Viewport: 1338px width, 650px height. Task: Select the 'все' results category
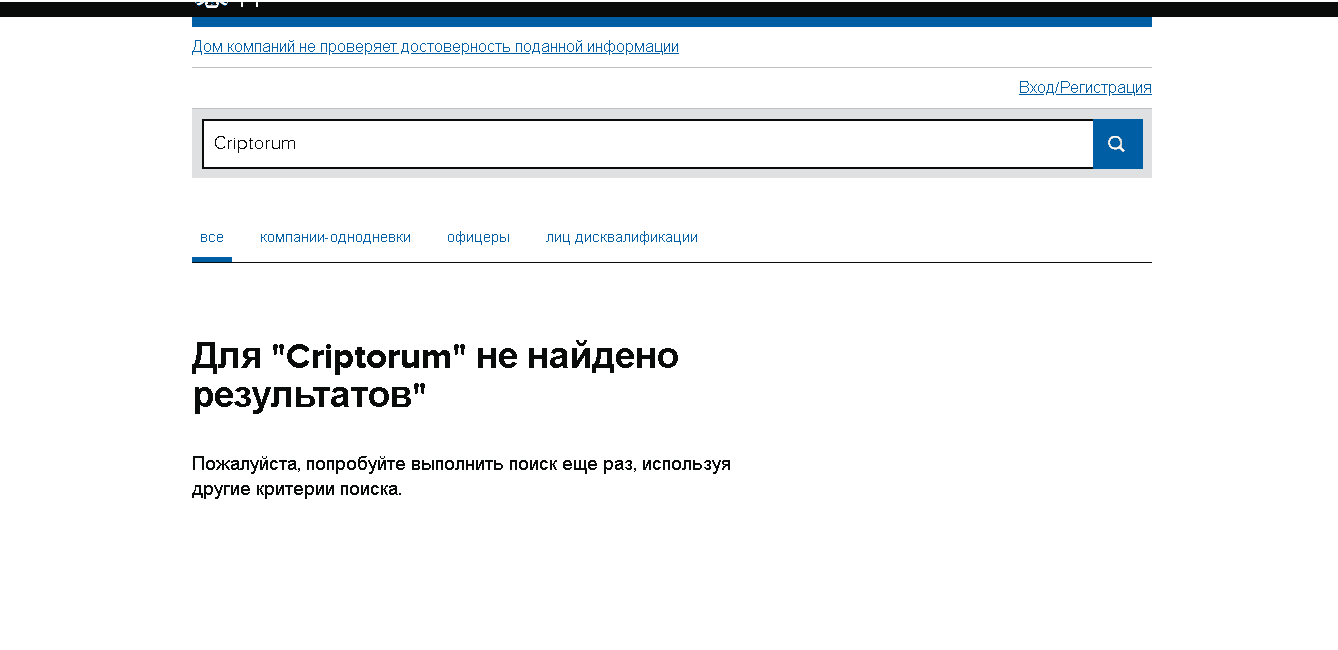(211, 237)
